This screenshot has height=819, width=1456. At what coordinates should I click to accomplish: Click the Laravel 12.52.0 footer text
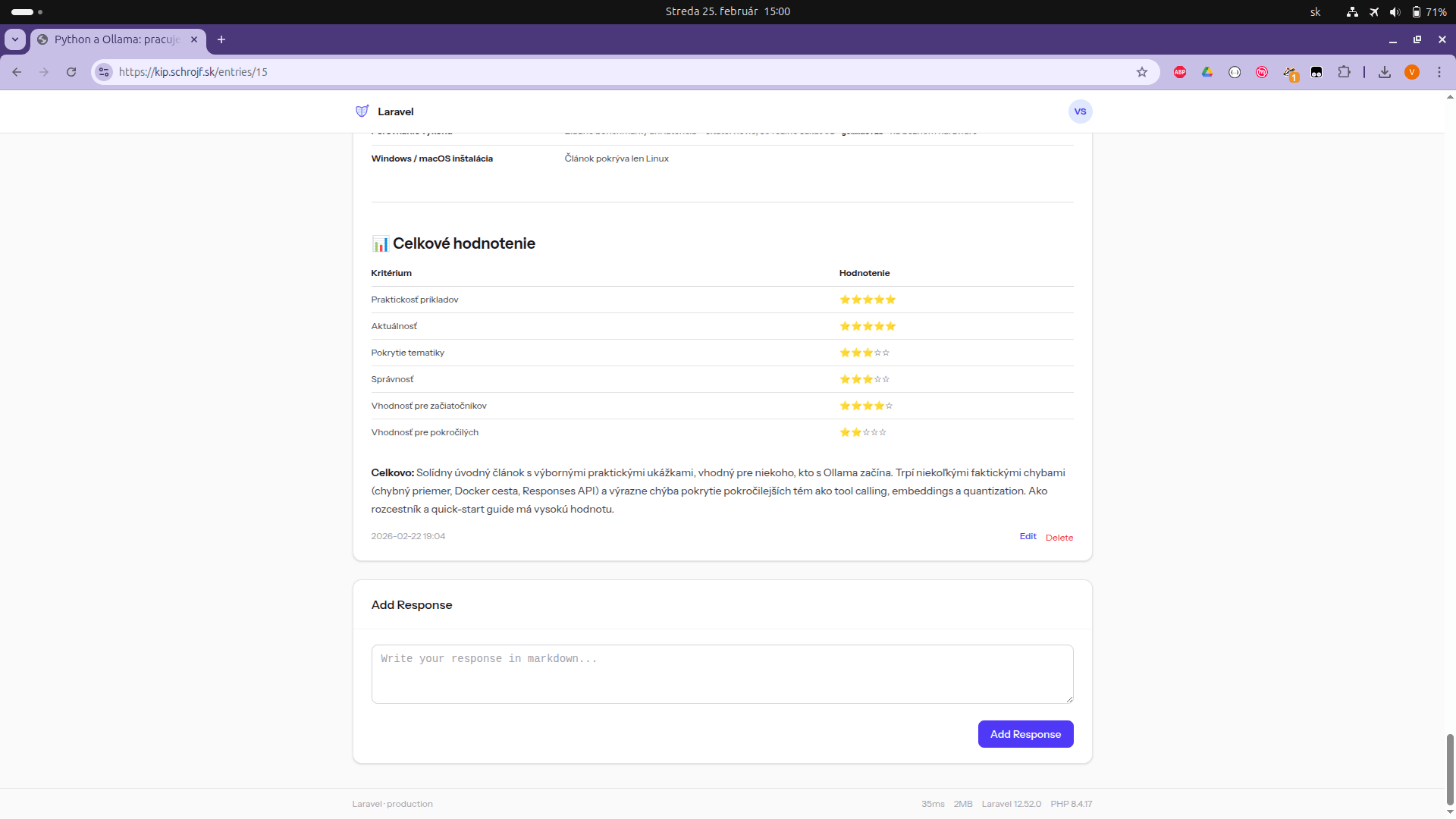click(x=1012, y=804)
